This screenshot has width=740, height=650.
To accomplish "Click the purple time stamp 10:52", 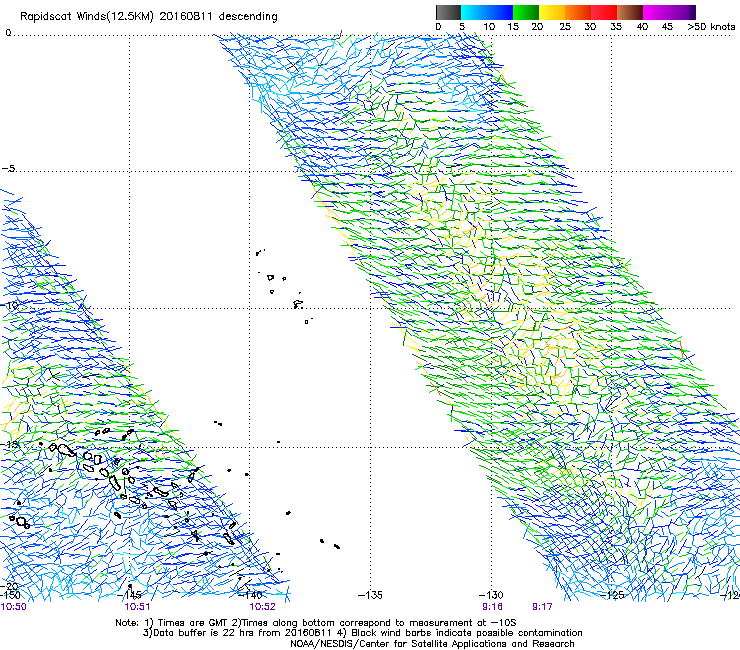I will 262,607.
